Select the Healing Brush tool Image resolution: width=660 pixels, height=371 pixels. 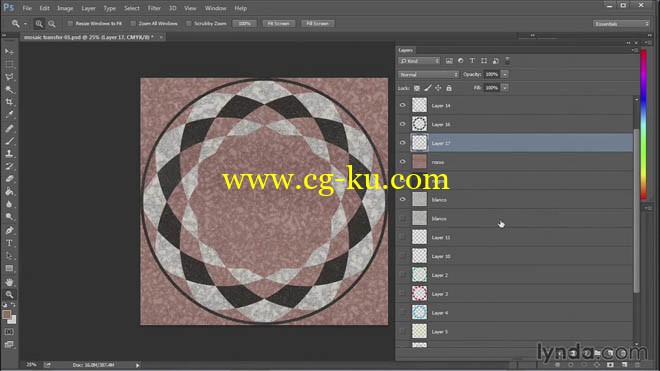(9, 128)
